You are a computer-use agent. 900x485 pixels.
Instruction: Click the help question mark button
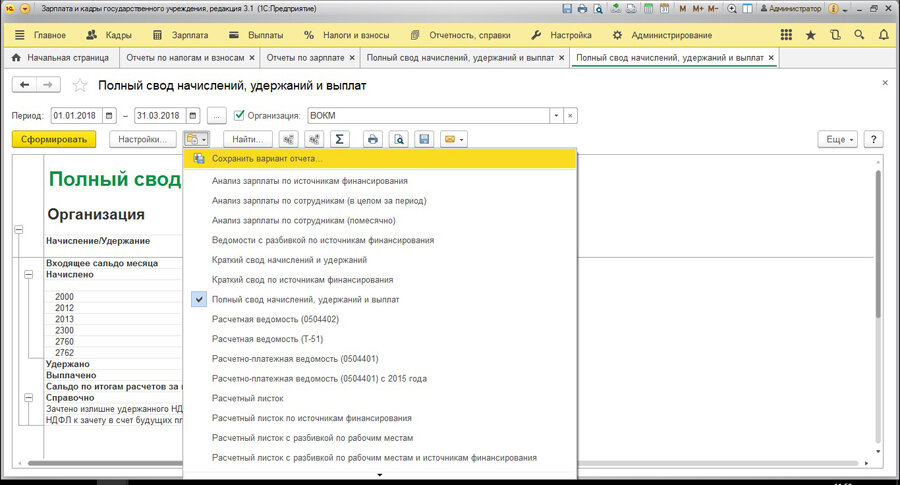[874, 139]
